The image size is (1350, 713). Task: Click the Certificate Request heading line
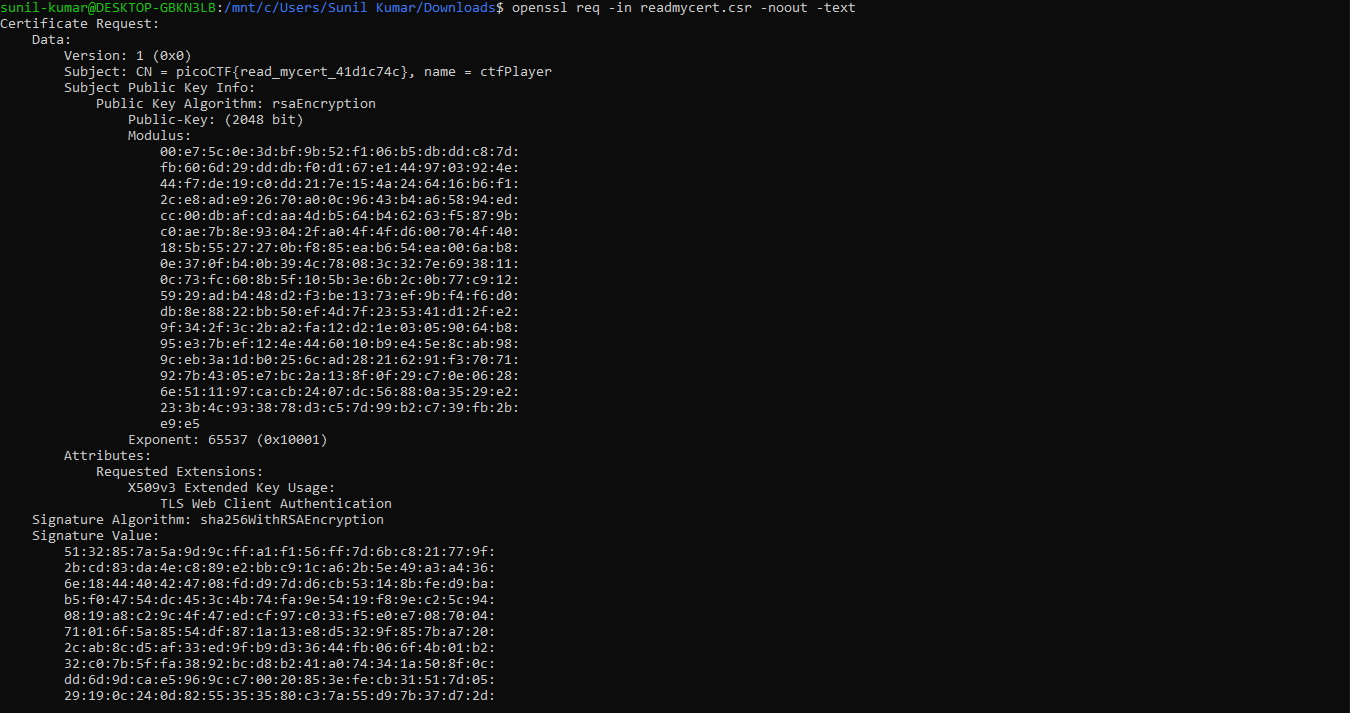80,24
